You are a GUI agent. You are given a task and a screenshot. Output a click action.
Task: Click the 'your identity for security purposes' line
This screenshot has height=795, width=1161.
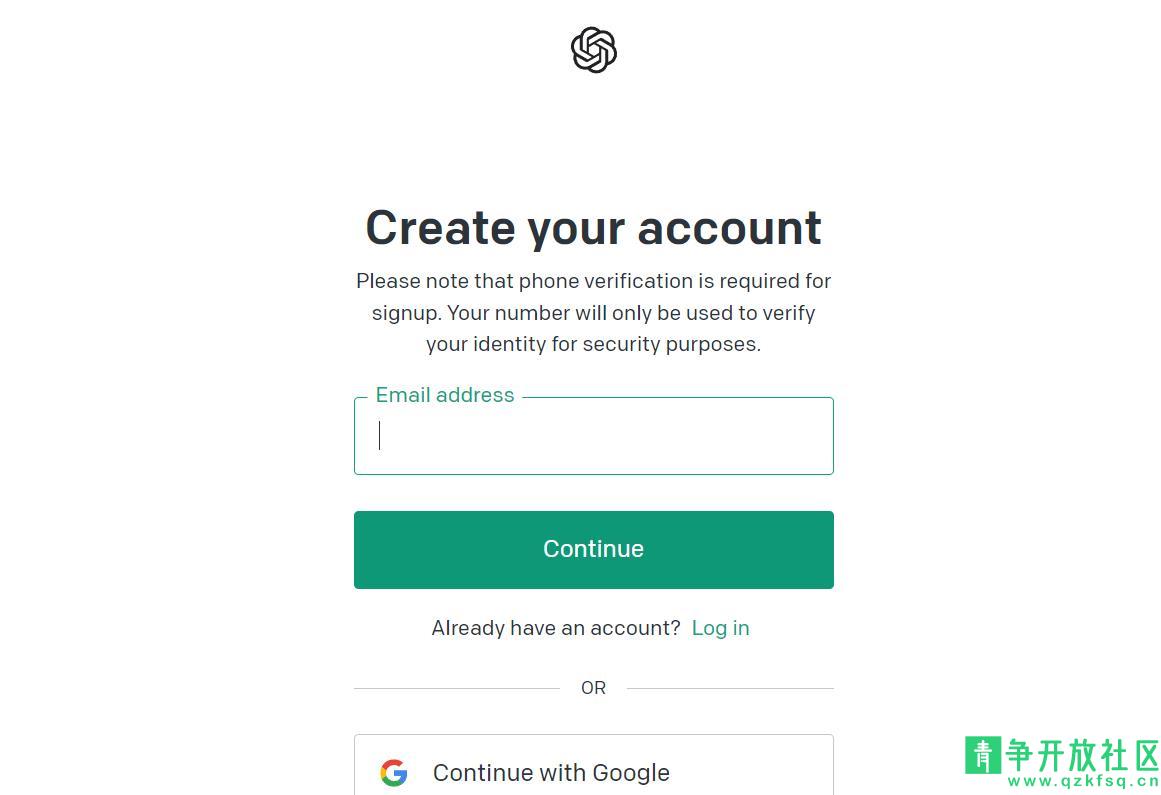click(x=594, y=344)
